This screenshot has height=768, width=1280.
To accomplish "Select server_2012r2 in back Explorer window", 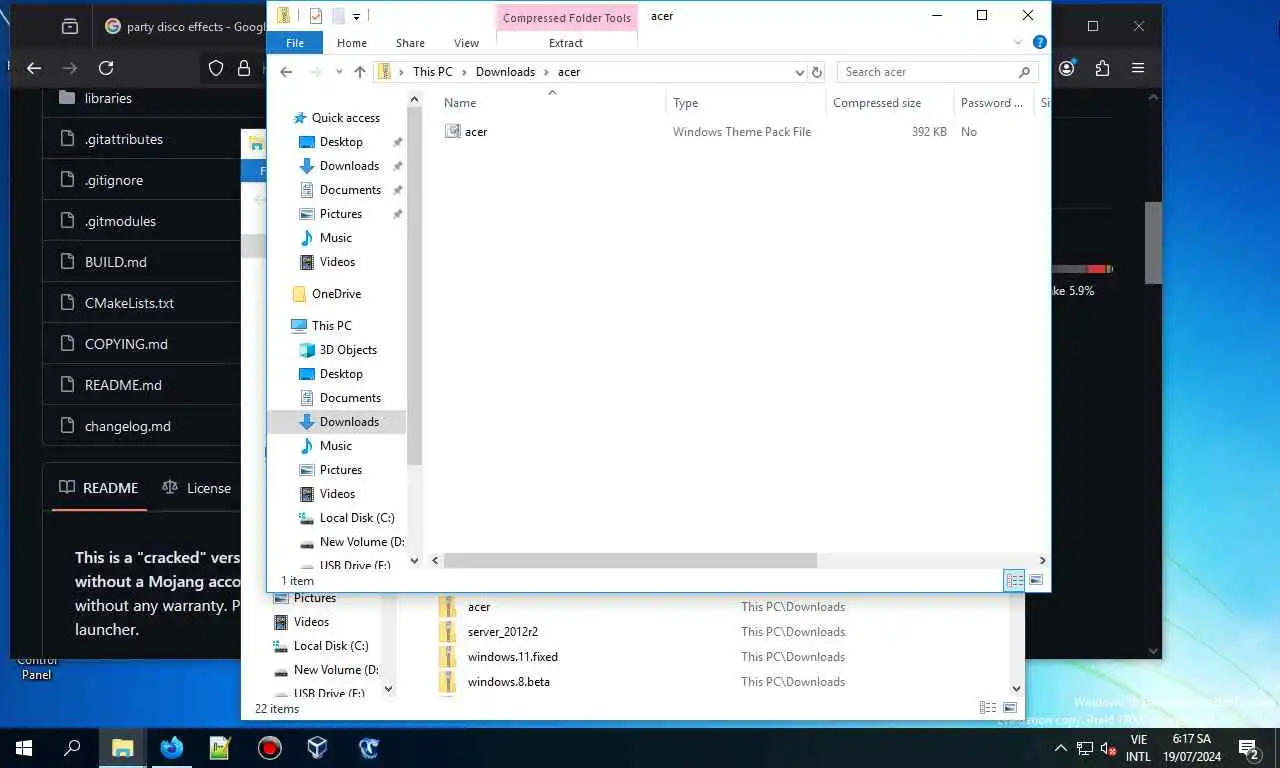I will tap(502, 632).
